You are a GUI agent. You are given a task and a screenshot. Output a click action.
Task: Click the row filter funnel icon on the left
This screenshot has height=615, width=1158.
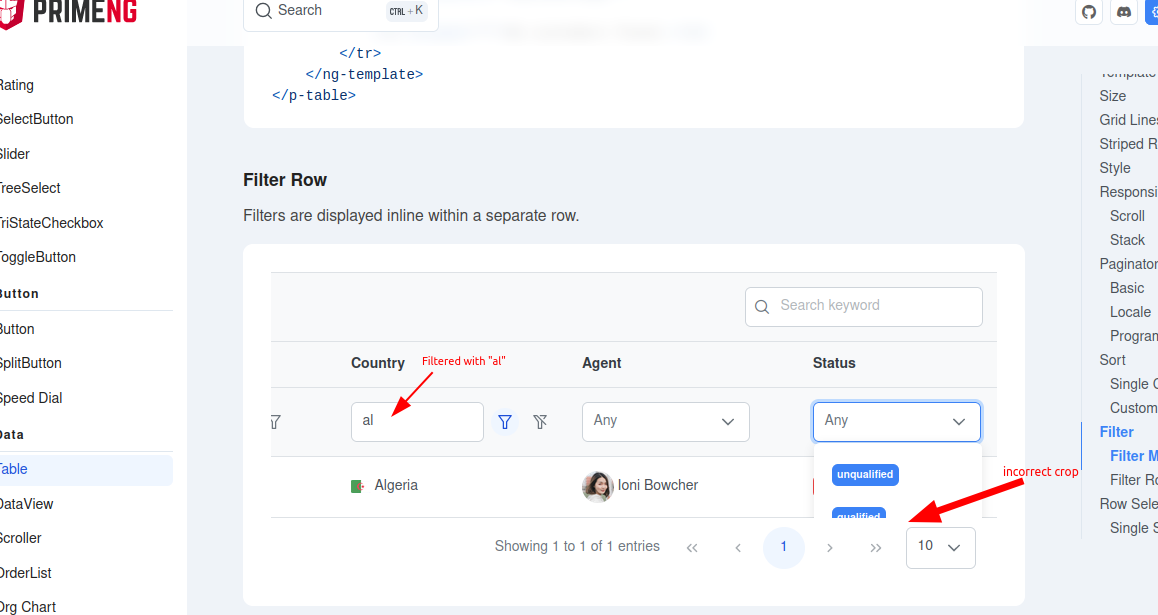tap(274, 422)
